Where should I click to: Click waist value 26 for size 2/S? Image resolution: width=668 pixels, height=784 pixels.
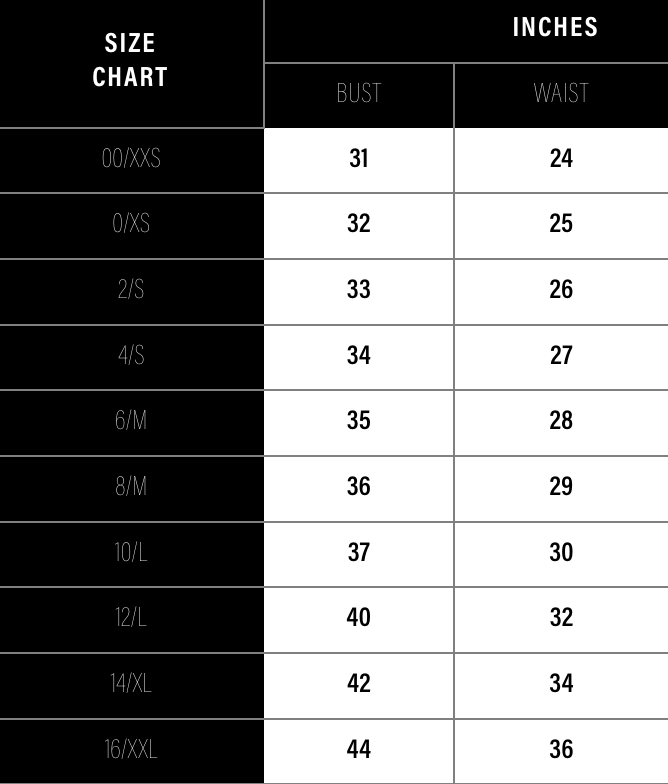pos(561,289)
